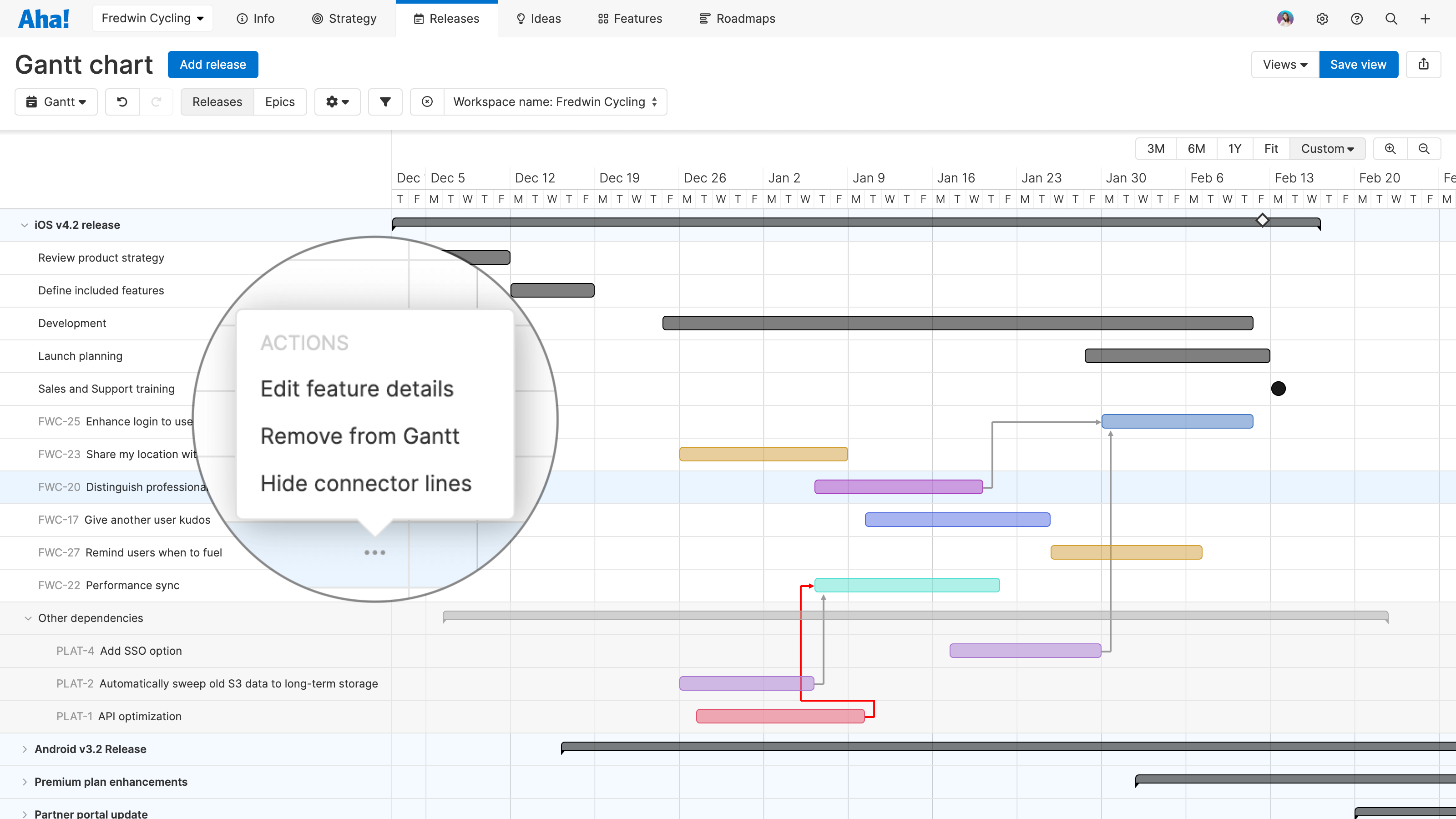Image resolution: width=1456 pixels, height=819 pixels.
Task: Select the Fit timeline range
Action: click(x=1271, y=149)
